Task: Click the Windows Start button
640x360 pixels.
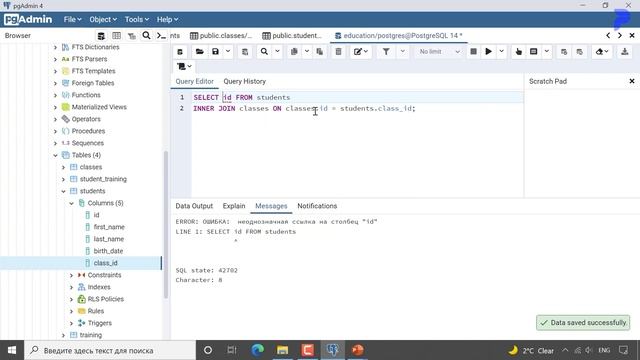Action: click(12, 350)
